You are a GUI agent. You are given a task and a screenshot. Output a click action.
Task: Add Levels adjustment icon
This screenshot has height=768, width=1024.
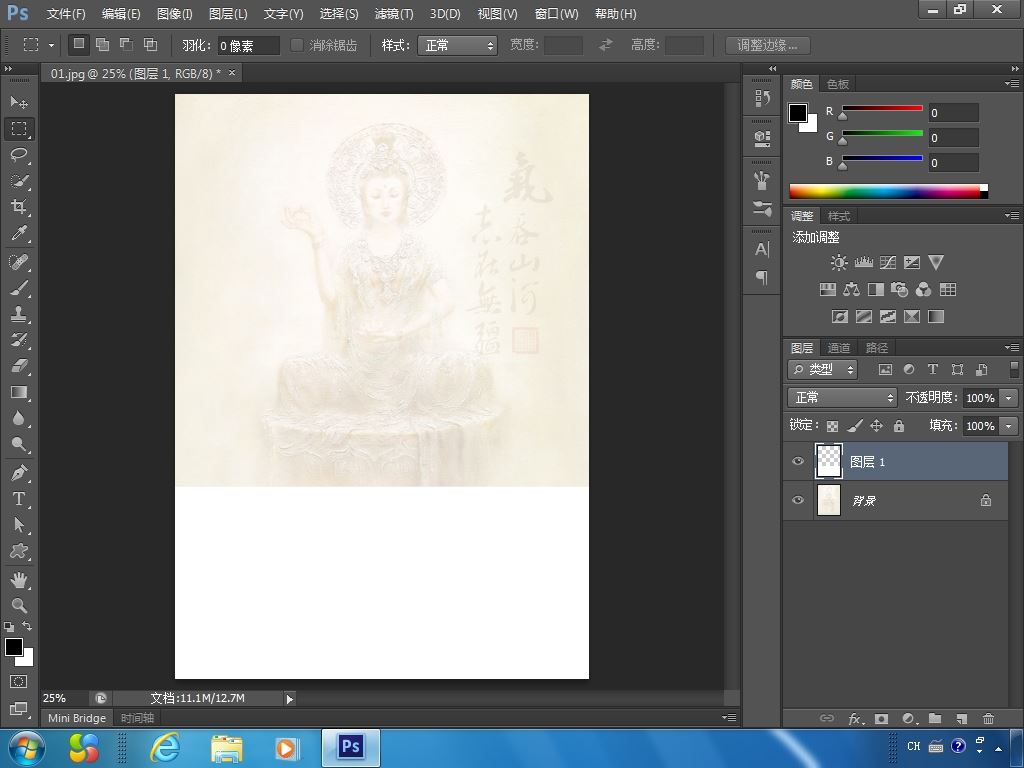863,263
